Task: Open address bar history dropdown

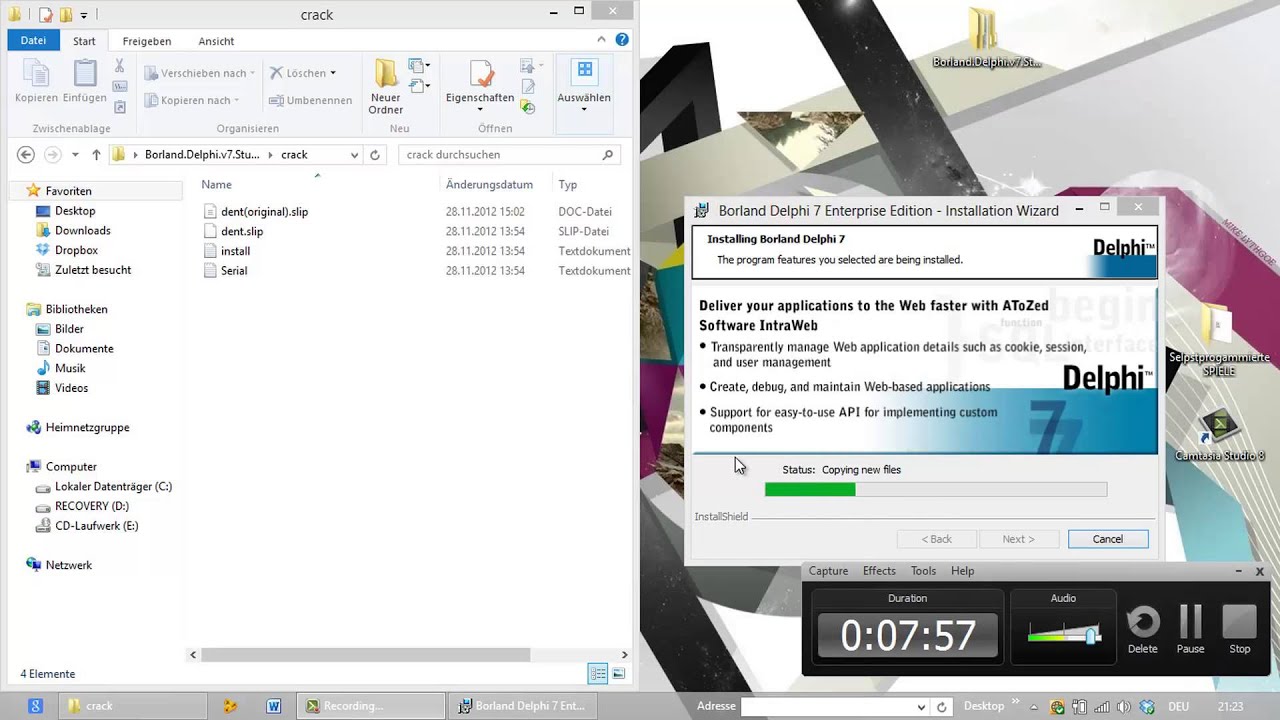Action: point(354,155)
